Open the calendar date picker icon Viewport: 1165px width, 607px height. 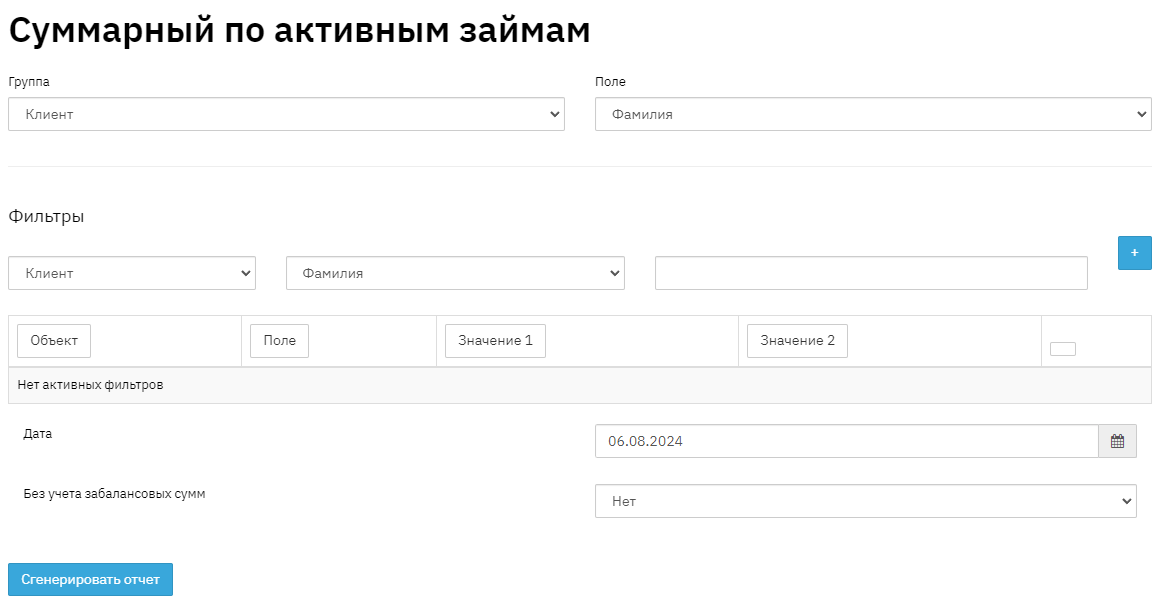(x=1117, y=441)
